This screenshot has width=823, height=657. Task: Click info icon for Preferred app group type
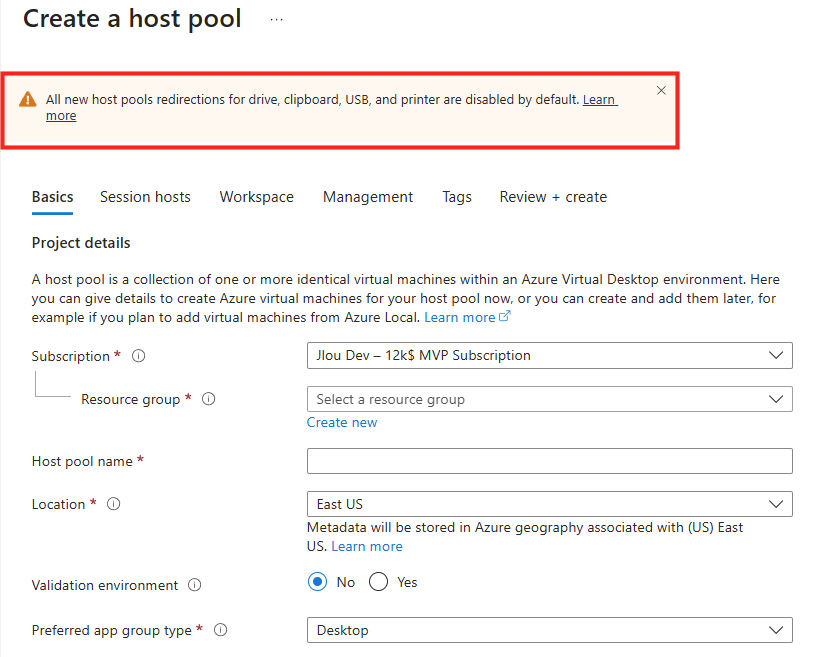pyautogui.click(x=221, y=630)
